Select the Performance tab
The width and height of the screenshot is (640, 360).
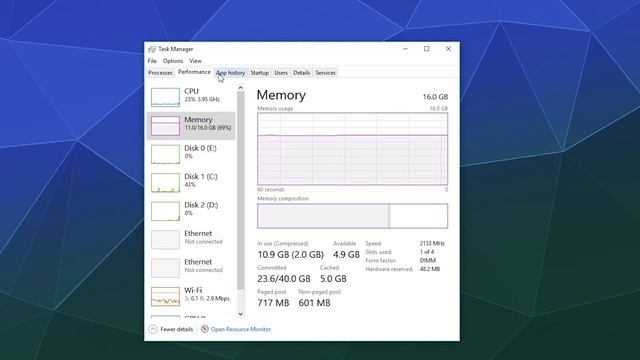pos(194,72)
